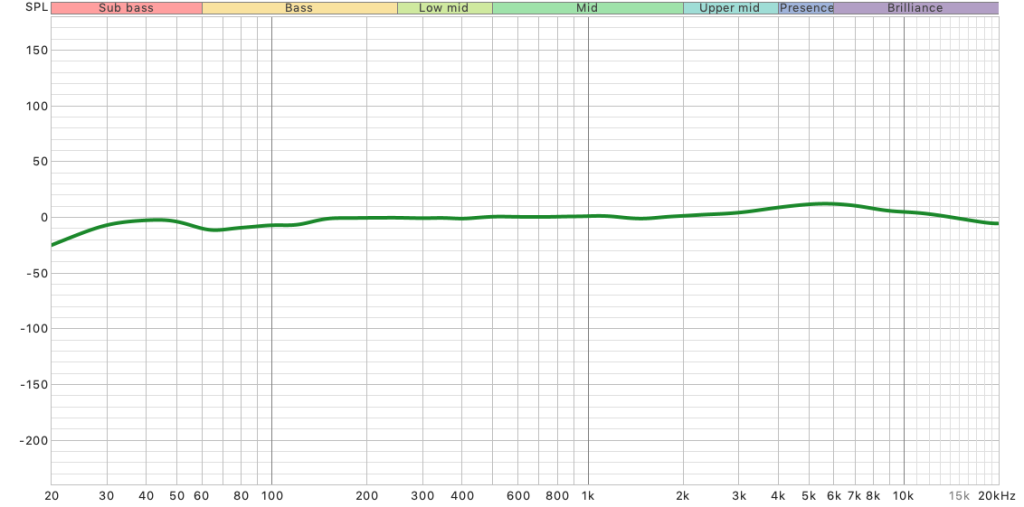Click the 400 Hz frequency label
The width and height of the screenshot is (1024, 507).
tap(462, 496)
